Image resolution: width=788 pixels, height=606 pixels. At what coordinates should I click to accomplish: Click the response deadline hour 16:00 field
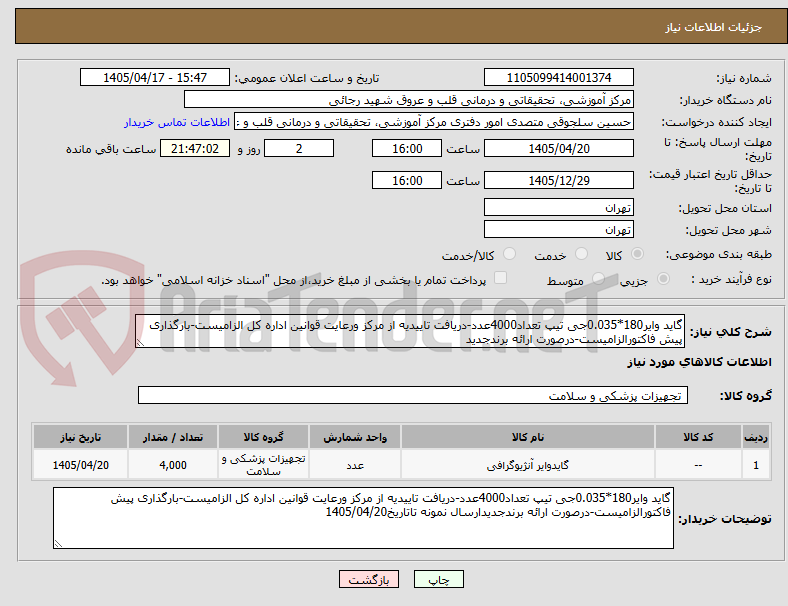point(407,149)
